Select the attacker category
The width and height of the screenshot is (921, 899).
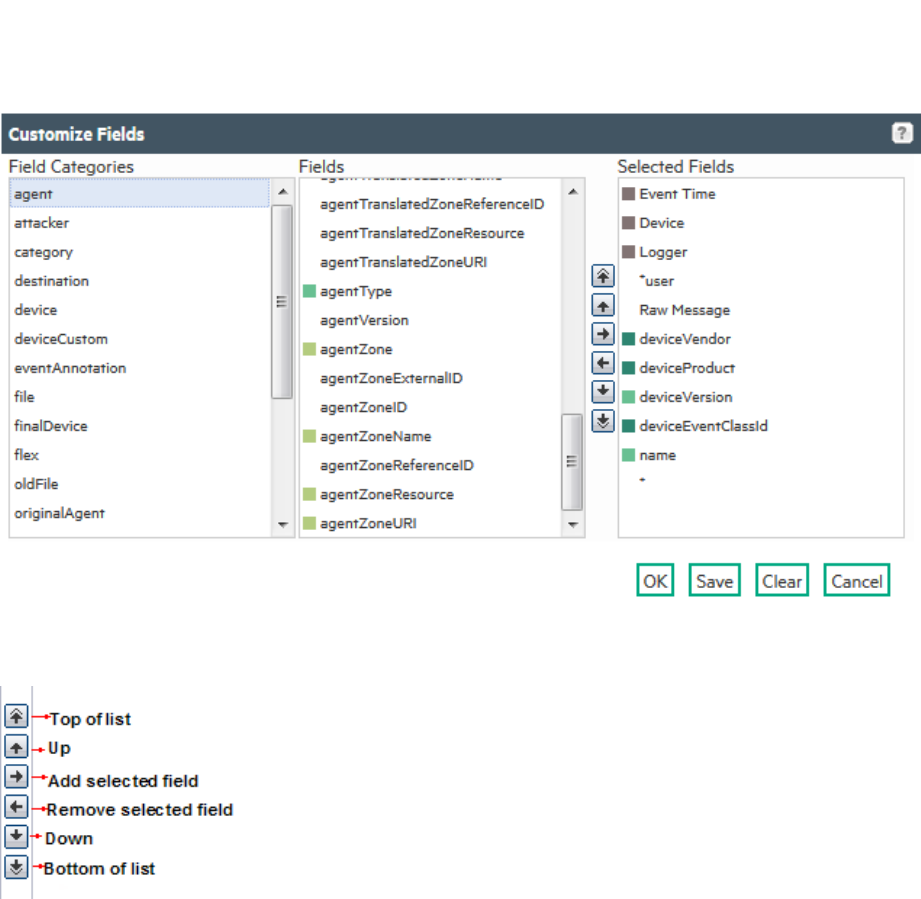(139, 223)
